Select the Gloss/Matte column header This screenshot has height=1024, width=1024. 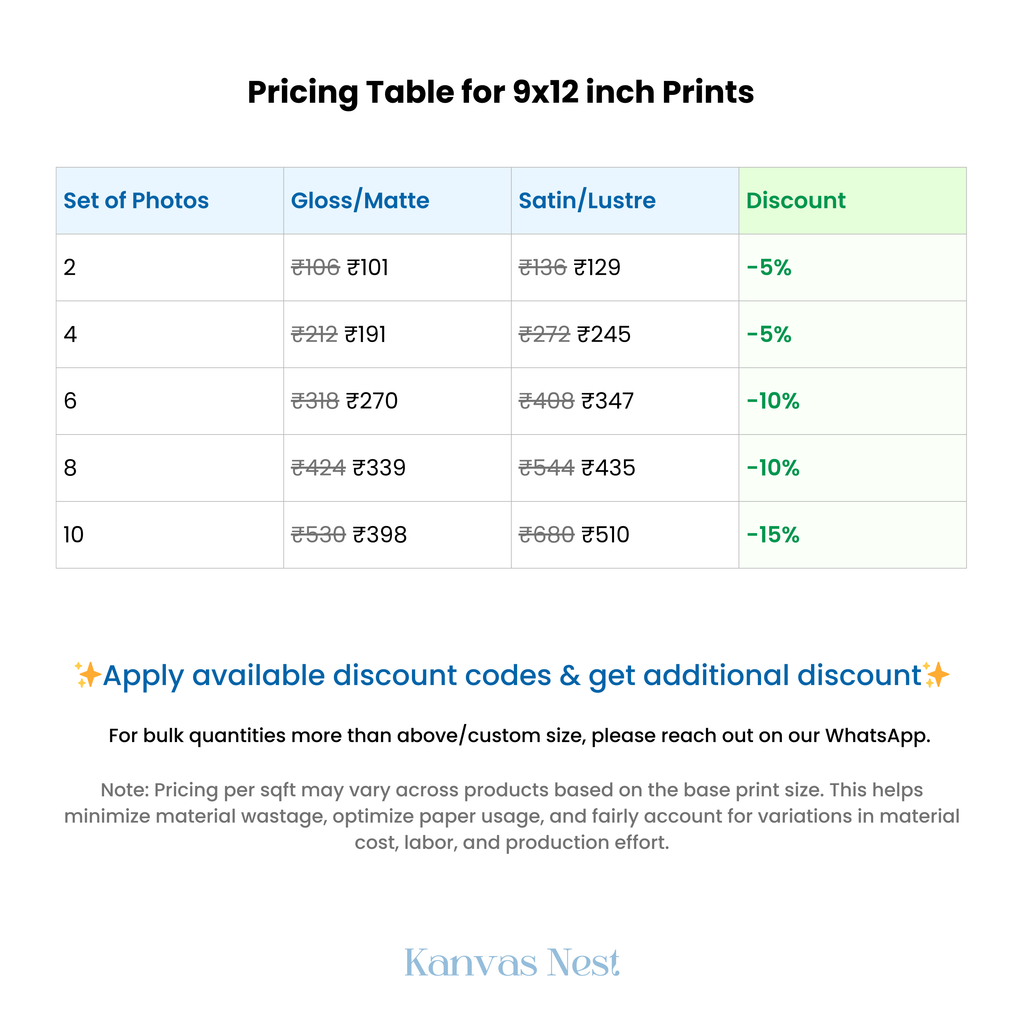(x=397, y=200)
